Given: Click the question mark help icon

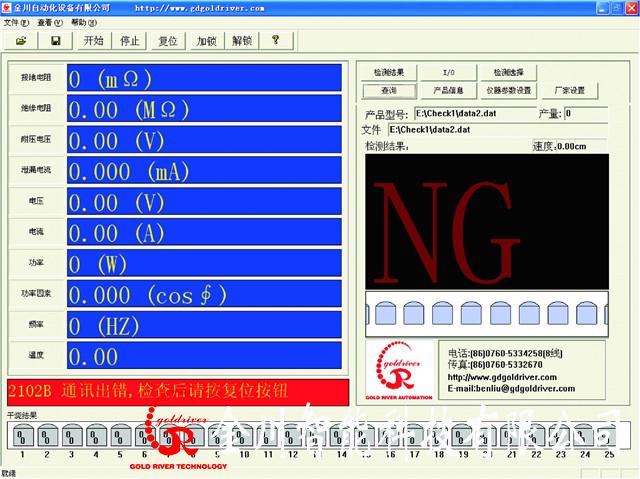Looking at the screenshot, I should (275, 41).
